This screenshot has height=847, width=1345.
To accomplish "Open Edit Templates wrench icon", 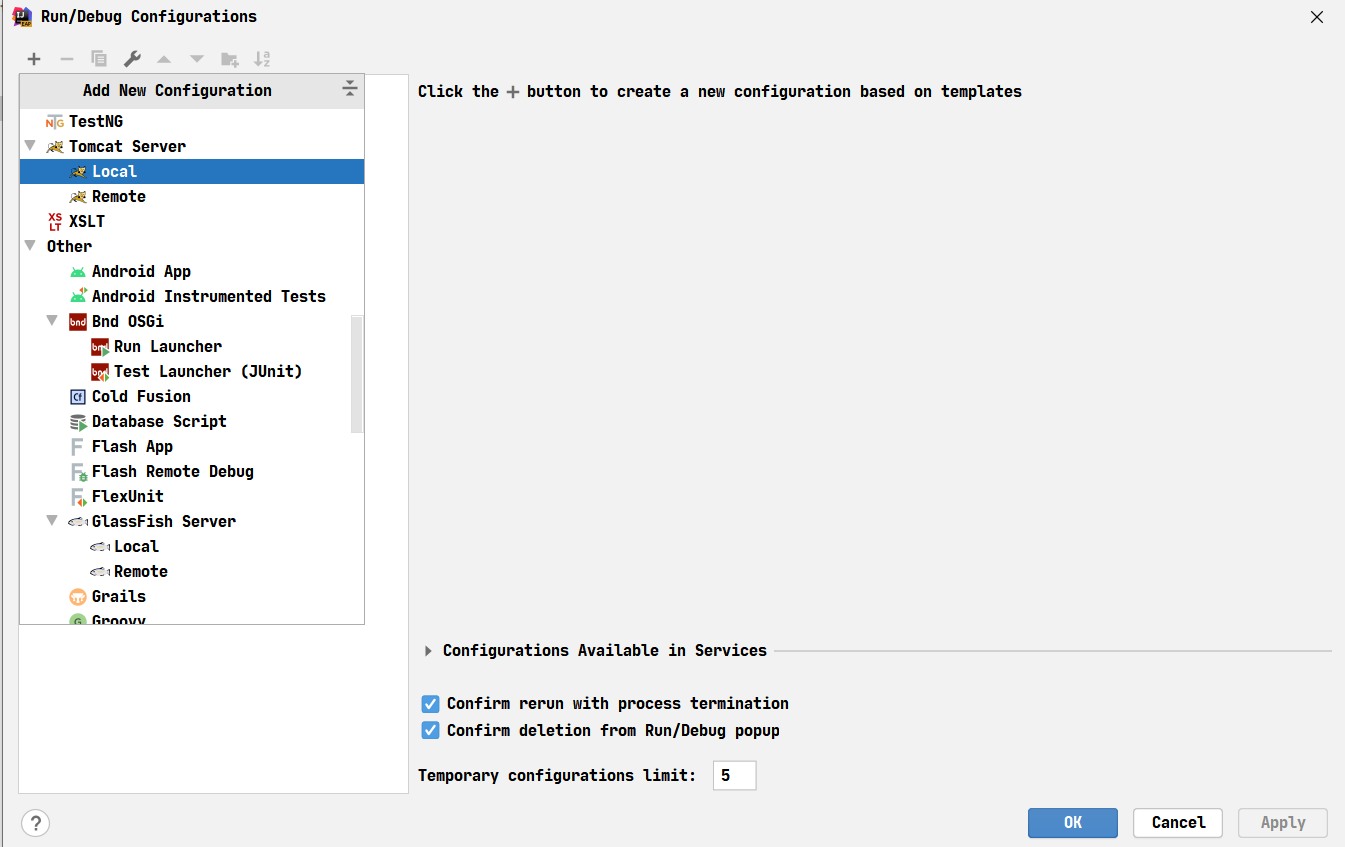I will click(132, 59).
